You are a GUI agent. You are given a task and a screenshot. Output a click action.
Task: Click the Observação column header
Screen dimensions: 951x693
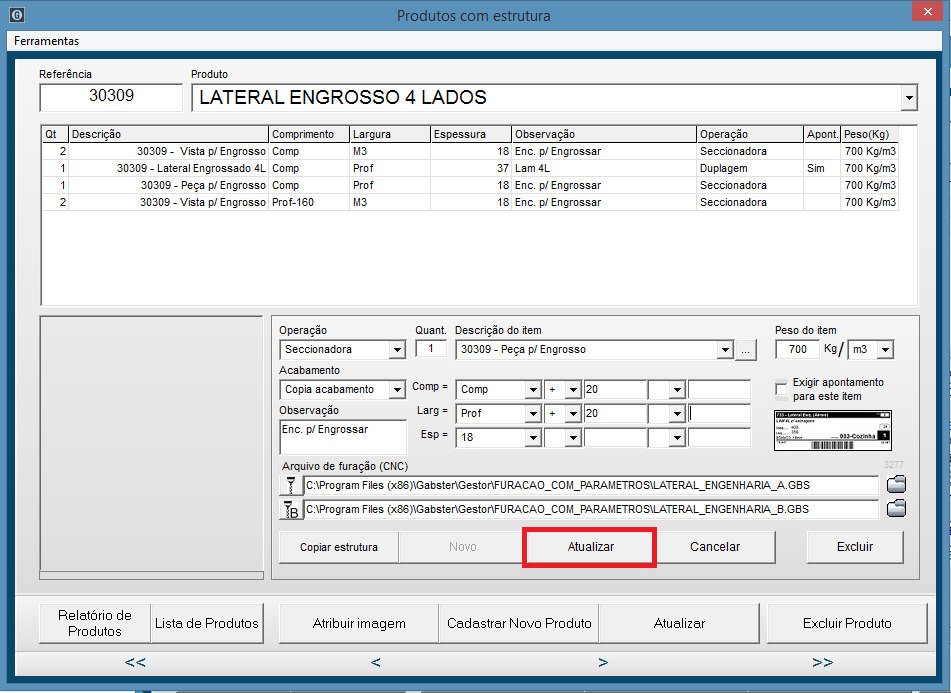pos(604,134)
